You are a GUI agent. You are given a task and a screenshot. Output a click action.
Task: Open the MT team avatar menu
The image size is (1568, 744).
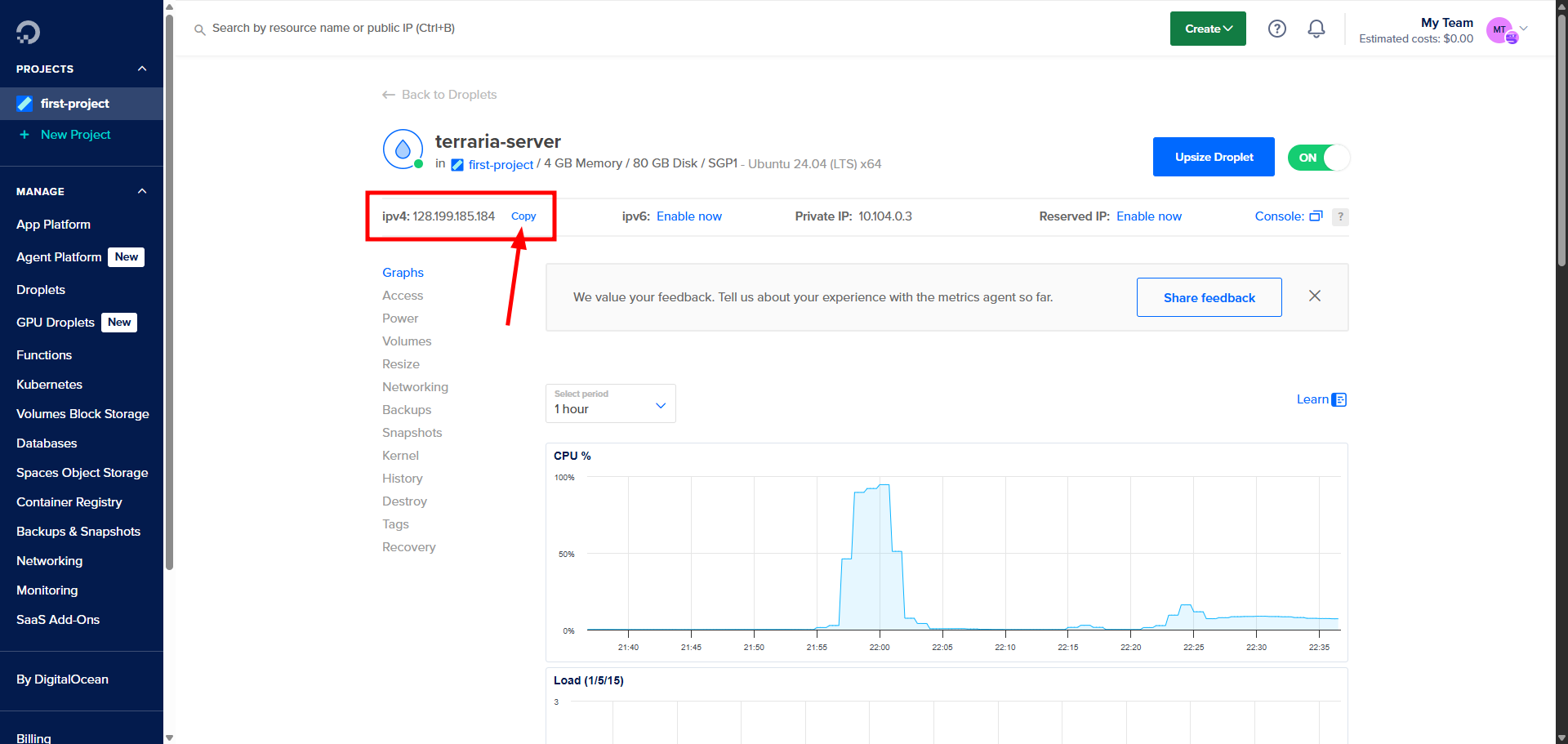tap(1503, 30)
